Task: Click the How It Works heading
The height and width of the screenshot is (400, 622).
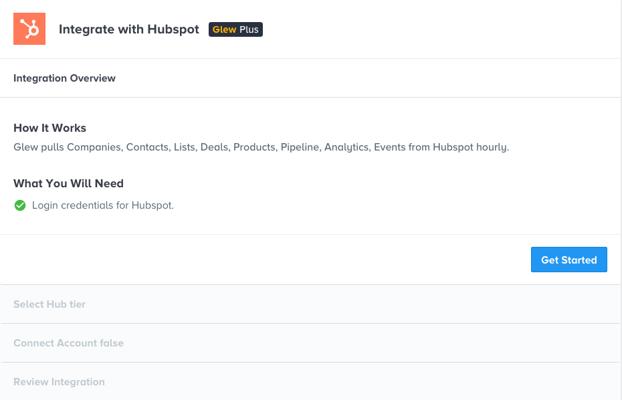Action: pos(50,128)
